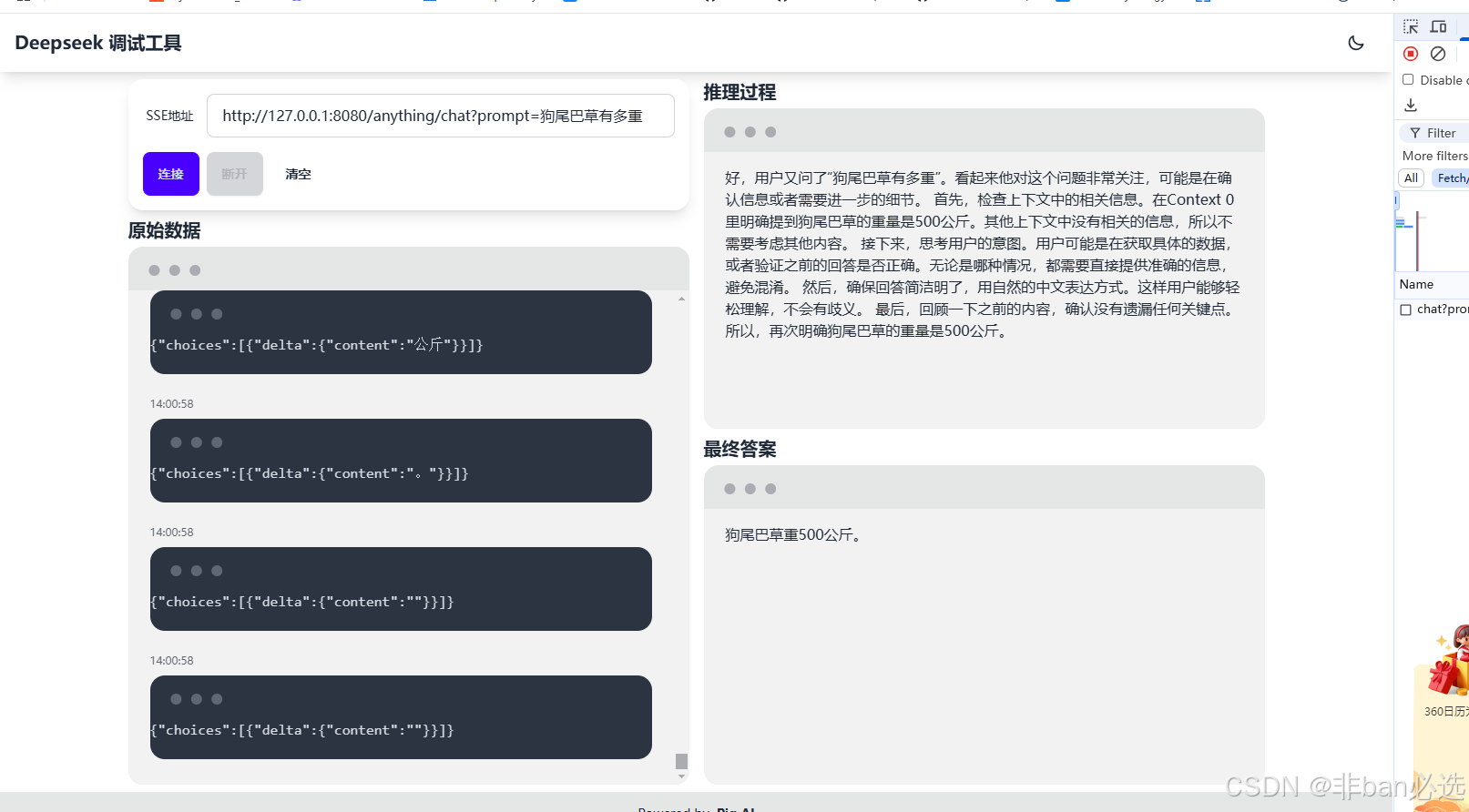Image resolution: width=1469 pixels, height=812 pixels.
Task: Select the All filter chip
Action: click(x=1411, y=178)
